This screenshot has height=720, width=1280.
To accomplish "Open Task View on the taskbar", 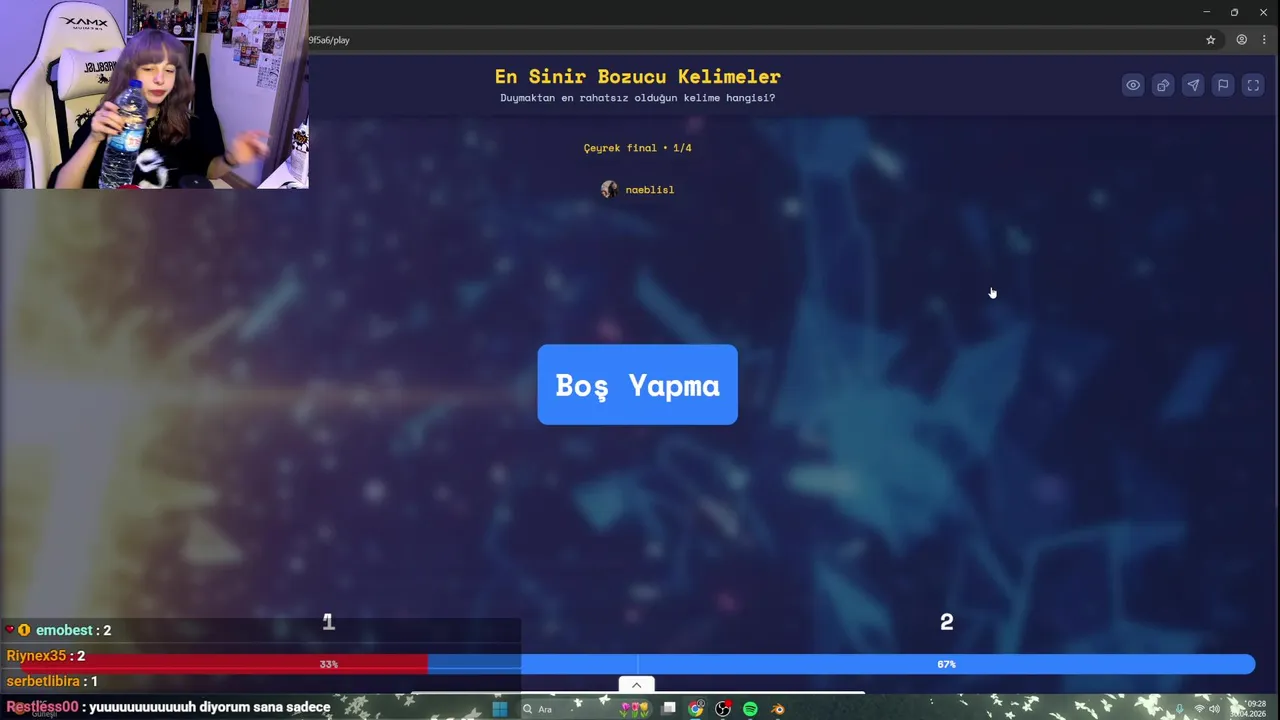I will (669, 709).
